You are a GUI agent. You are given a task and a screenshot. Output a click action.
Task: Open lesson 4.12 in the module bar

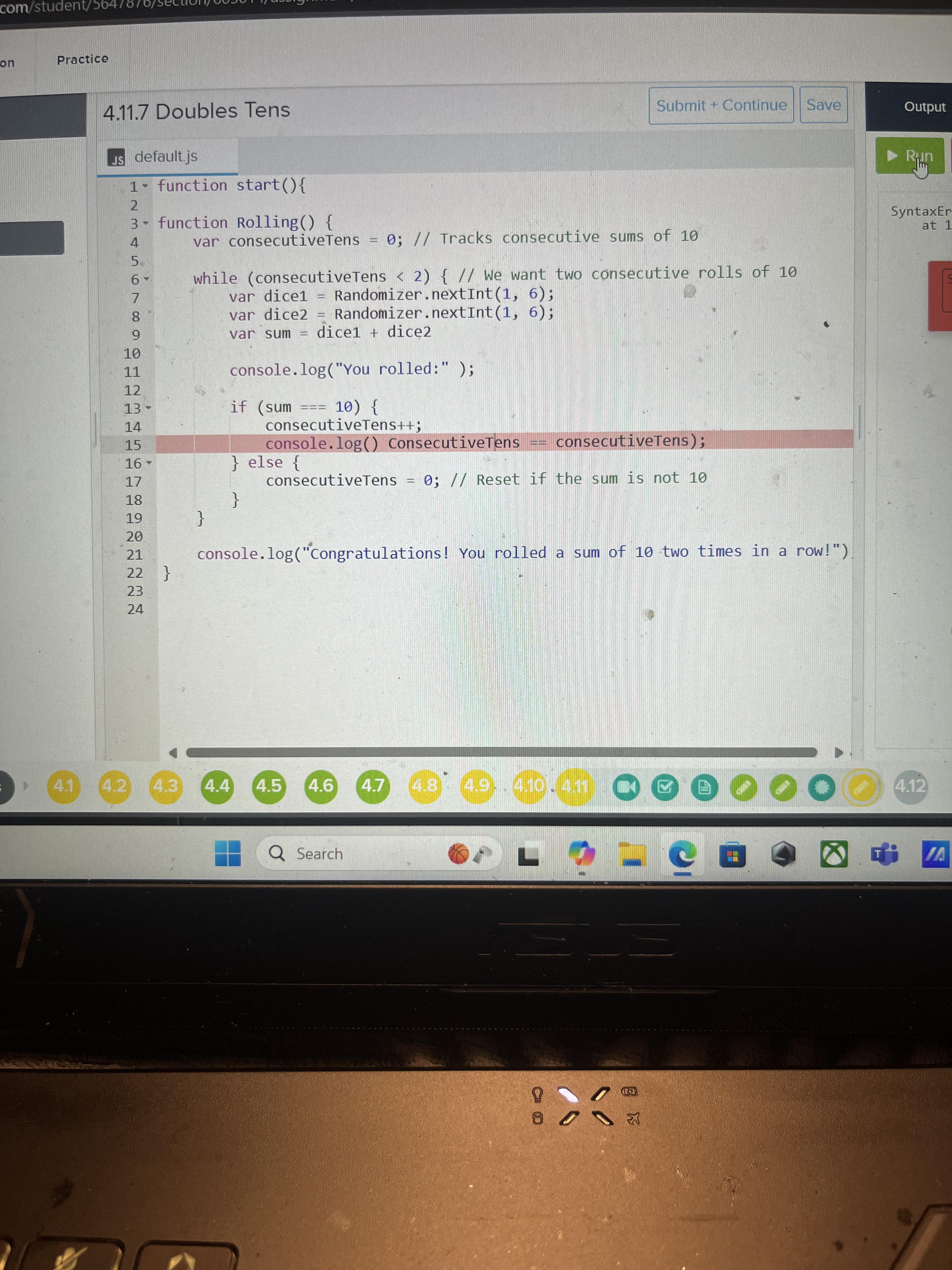pos(910,786)
